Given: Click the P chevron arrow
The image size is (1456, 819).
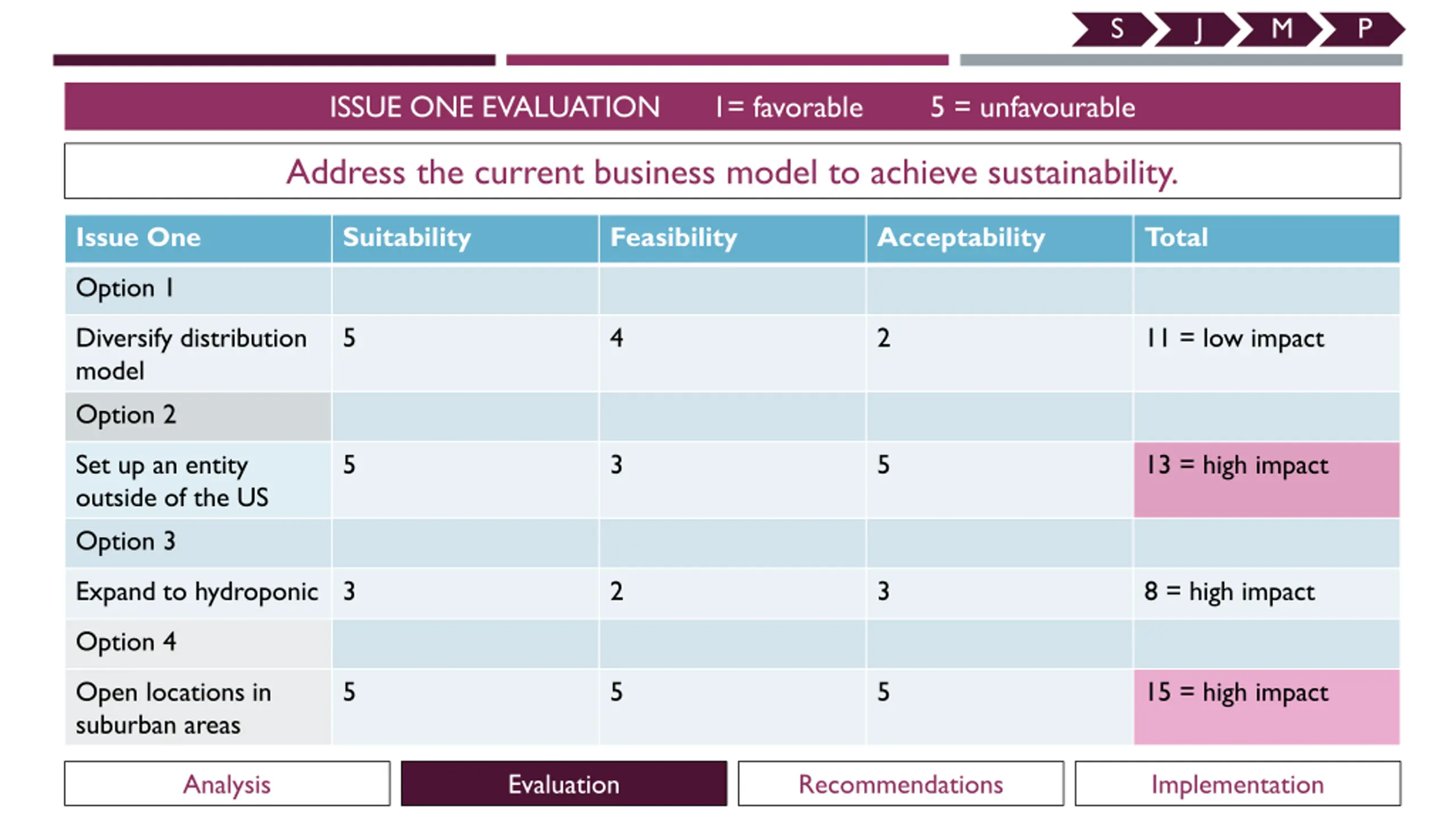Looking at the screenshot, I should tap(1363, 29).
